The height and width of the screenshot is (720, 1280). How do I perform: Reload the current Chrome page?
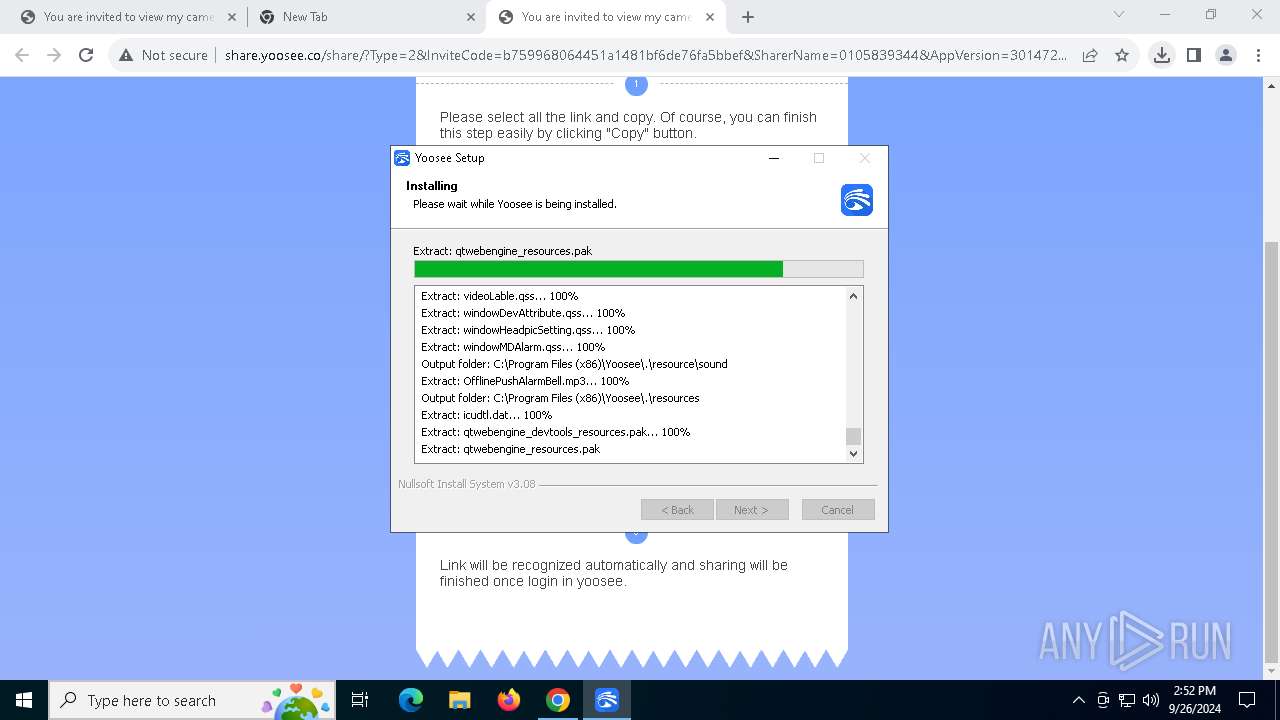tap(86, 55)
